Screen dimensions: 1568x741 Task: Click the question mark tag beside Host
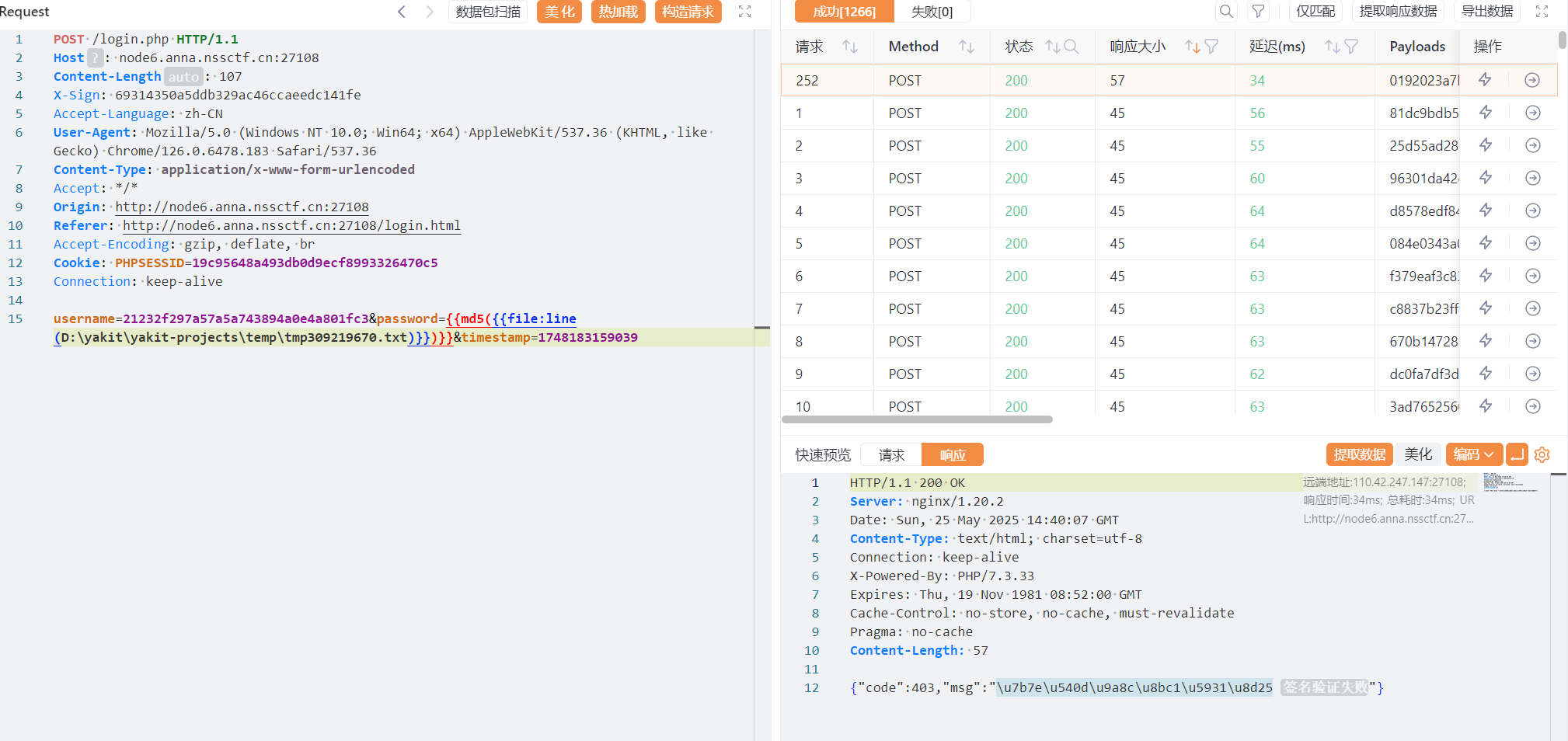tap(95, 57)
